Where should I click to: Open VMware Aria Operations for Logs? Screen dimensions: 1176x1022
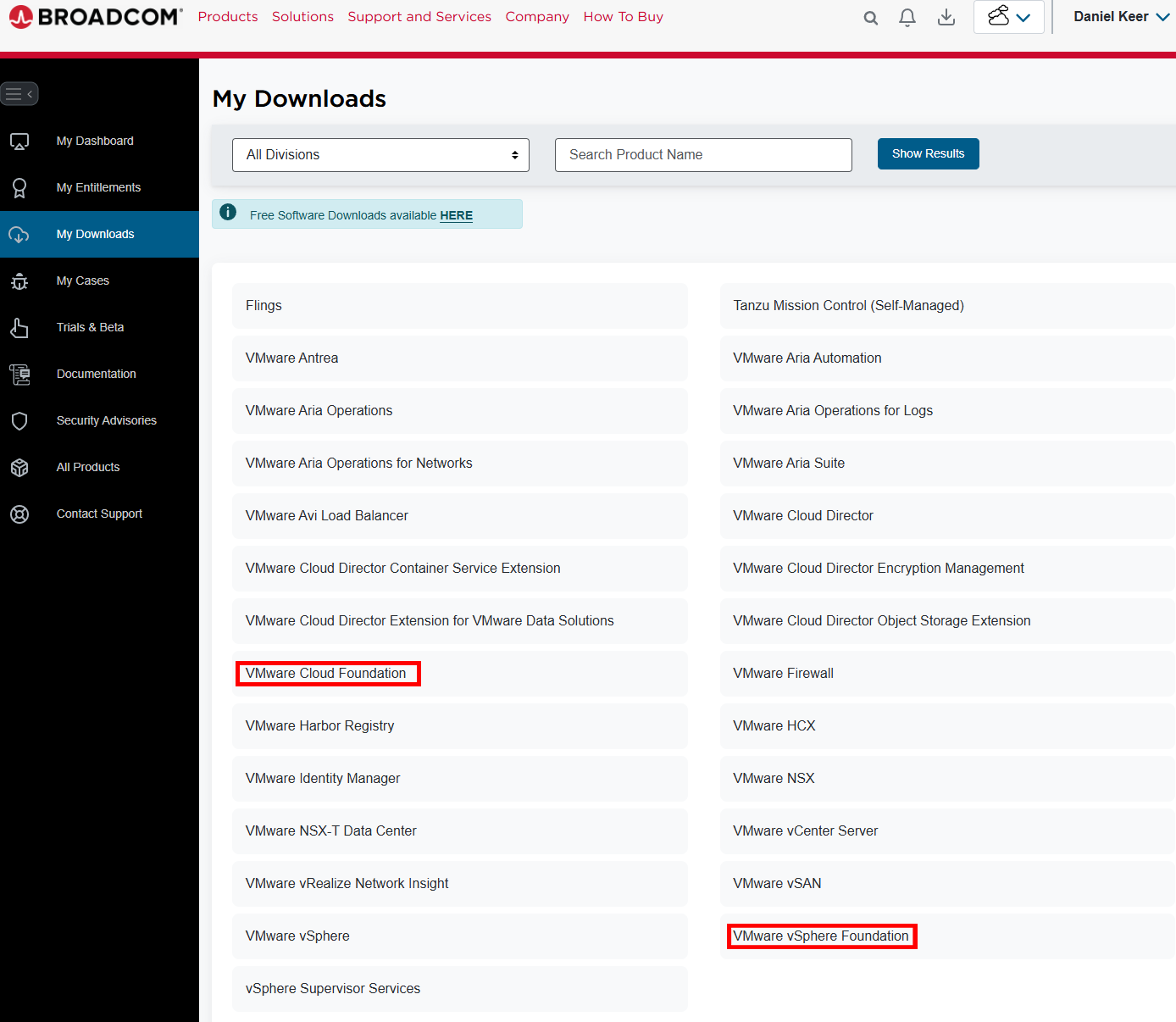click(947, 411)
